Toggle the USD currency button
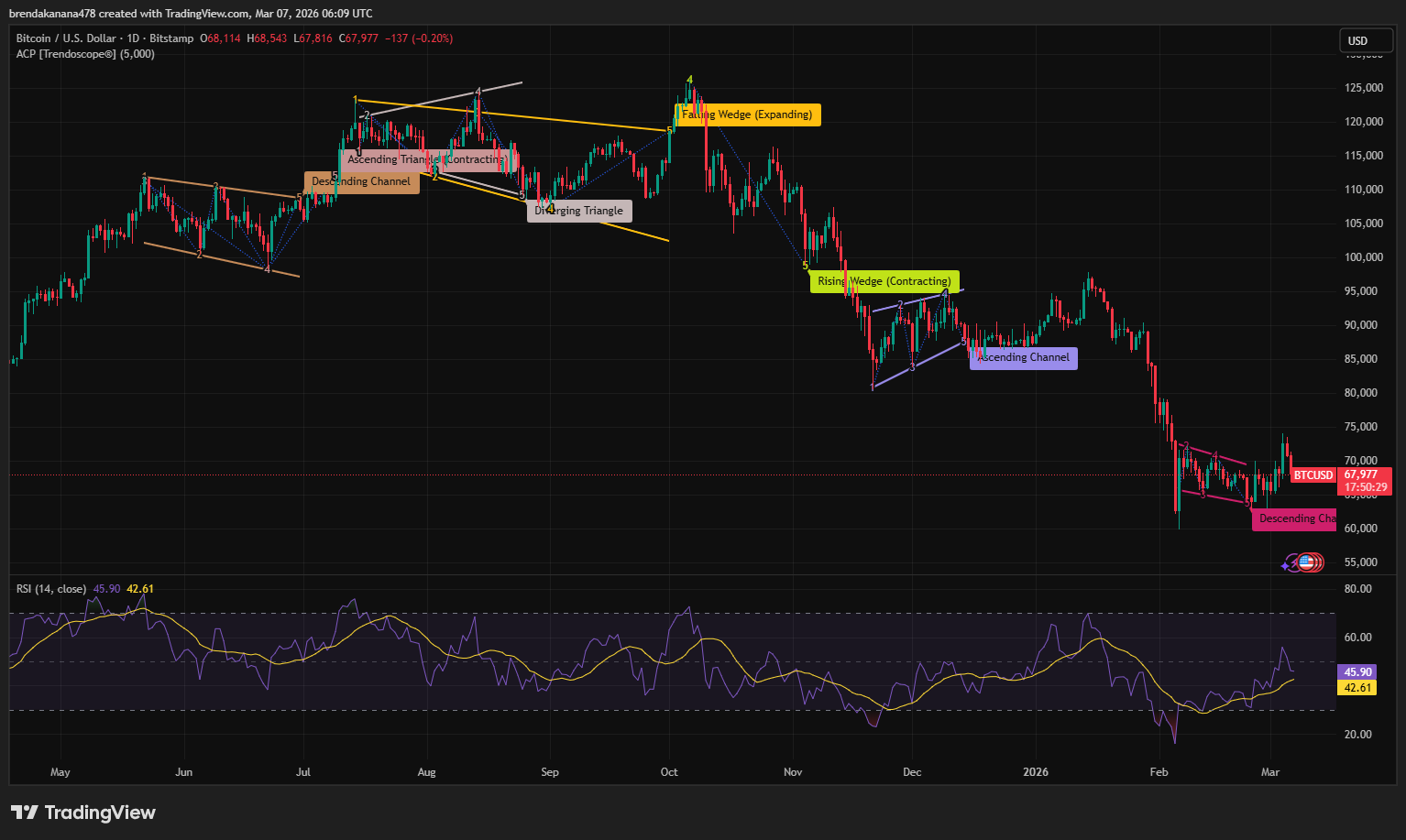 pyautogui.click(x=1365, y=40)
